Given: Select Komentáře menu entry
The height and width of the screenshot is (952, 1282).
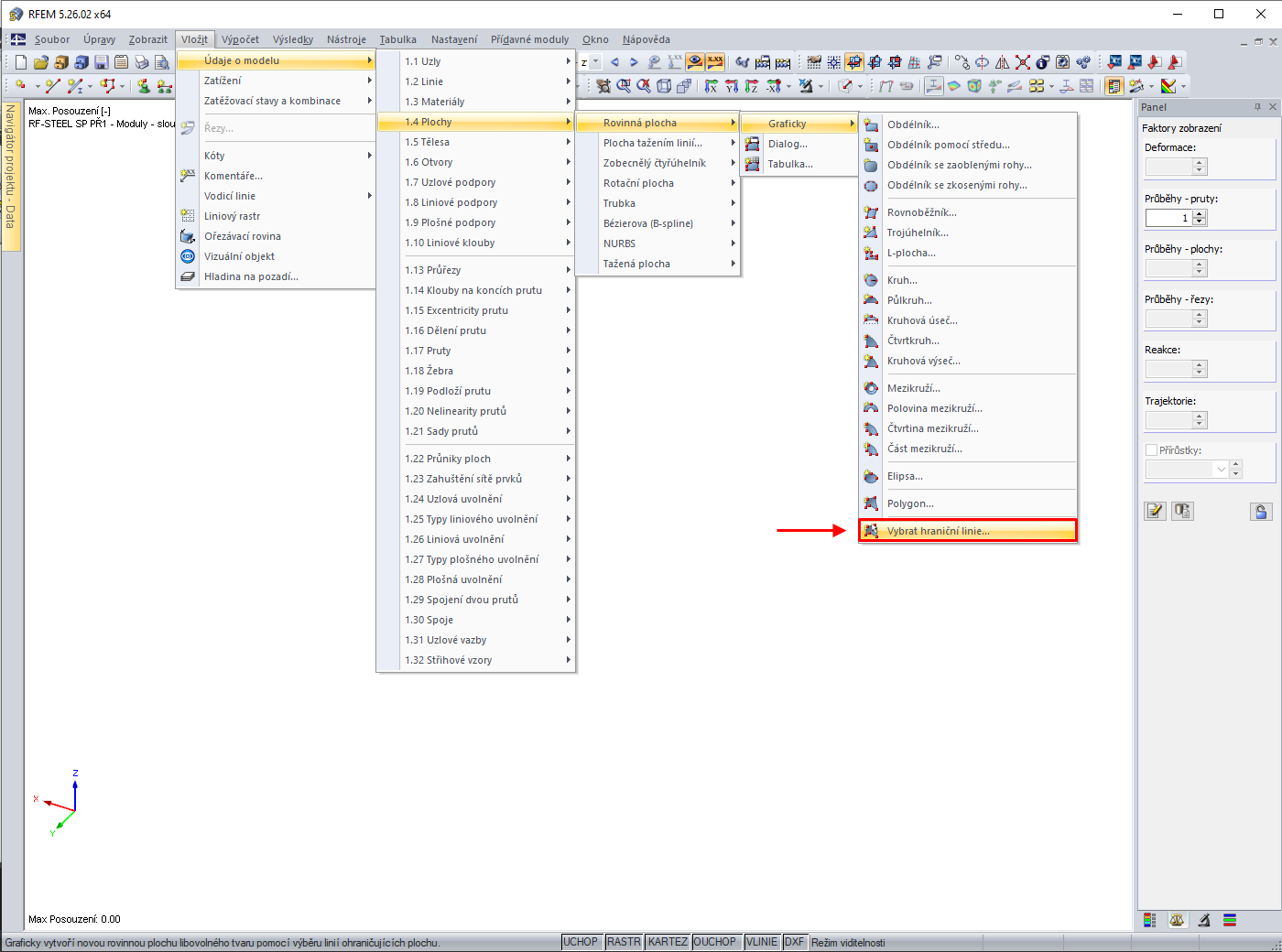Looking at the screenshot, I should (276, 176).
